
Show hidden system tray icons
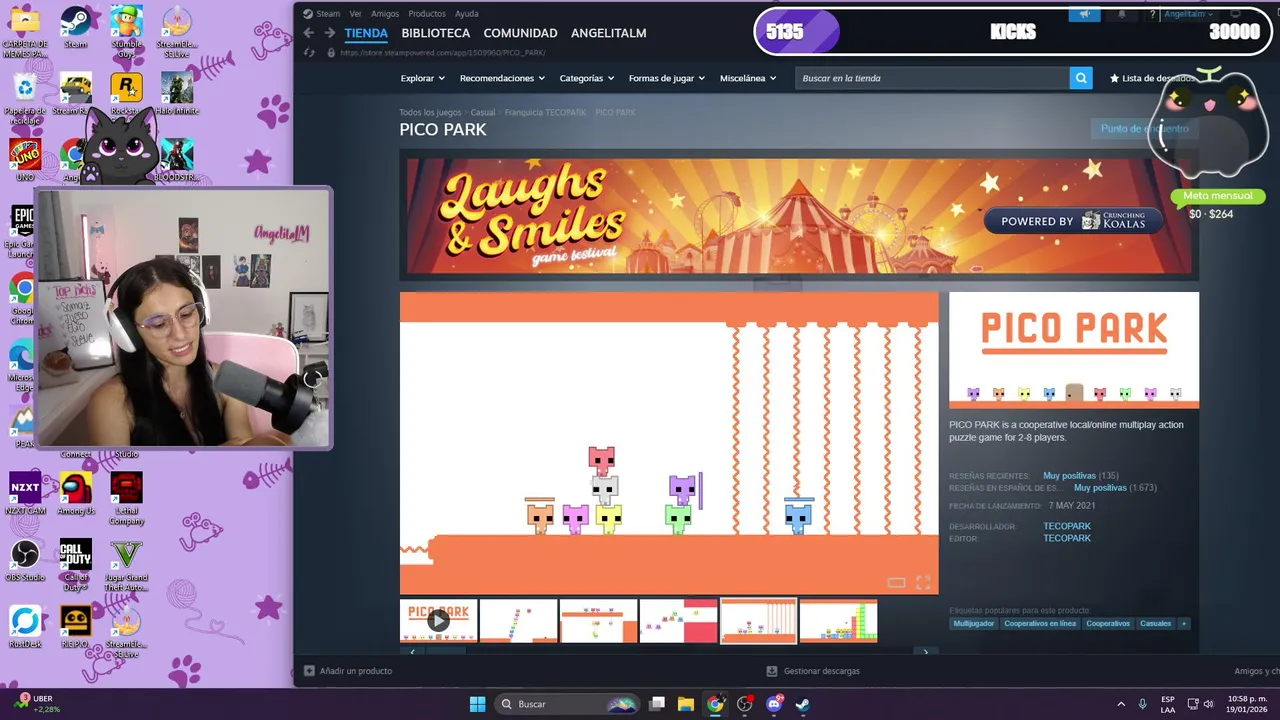tap(1120, 704)
